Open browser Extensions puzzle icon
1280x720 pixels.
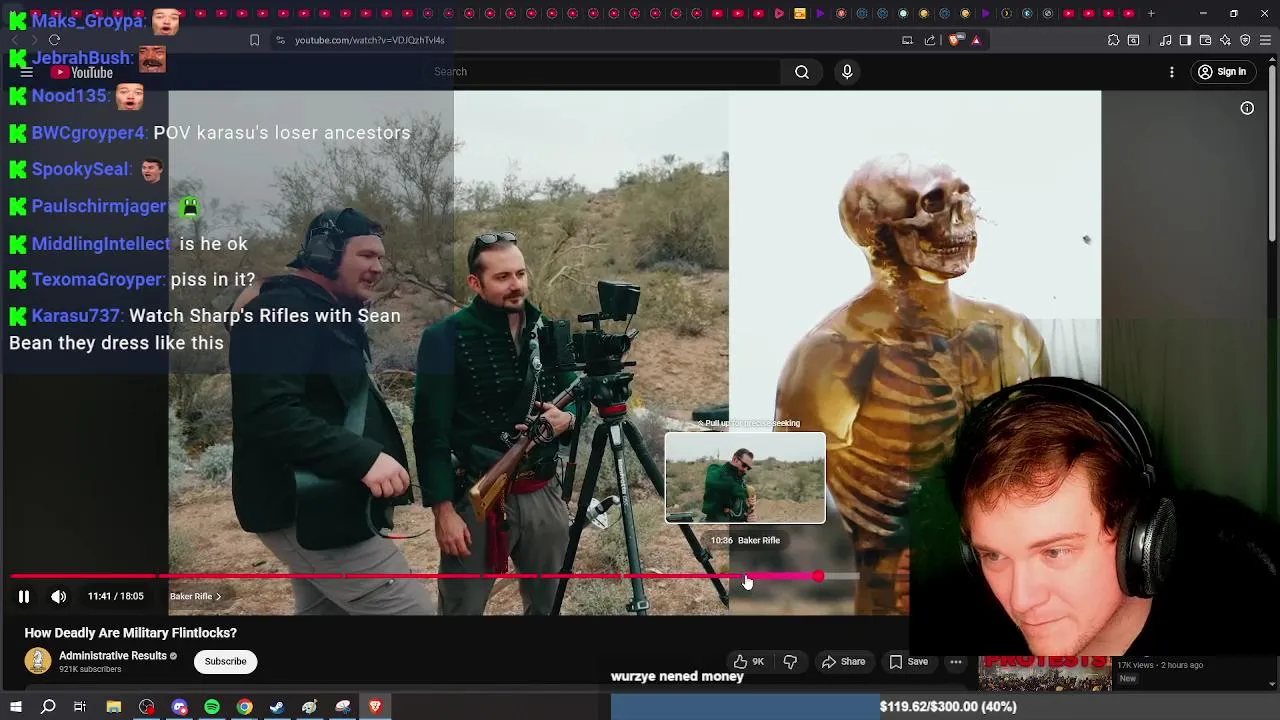pyautogui.click(x=1113, y=40)
